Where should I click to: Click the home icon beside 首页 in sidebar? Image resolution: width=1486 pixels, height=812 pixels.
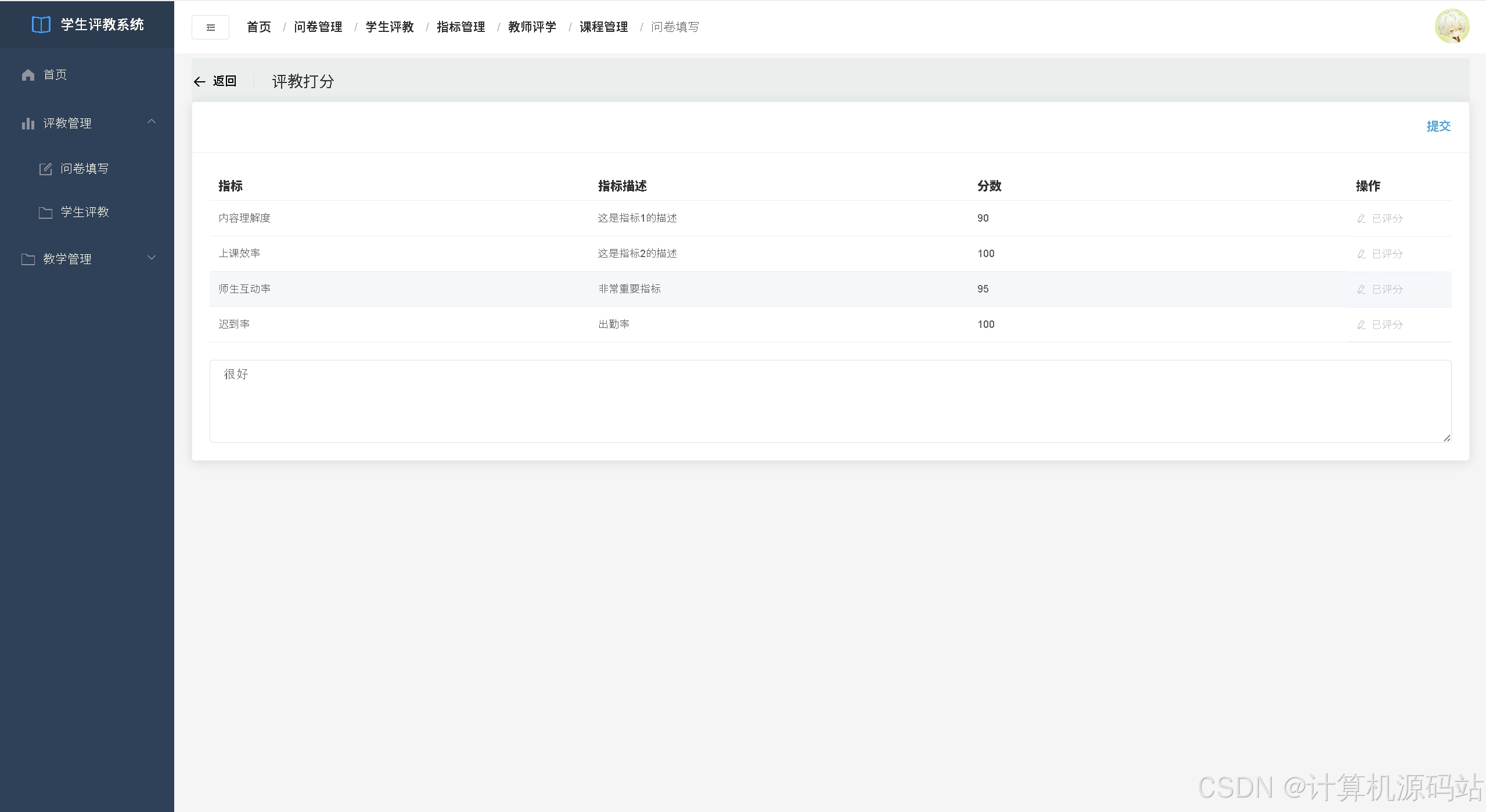tap(28, 75)
